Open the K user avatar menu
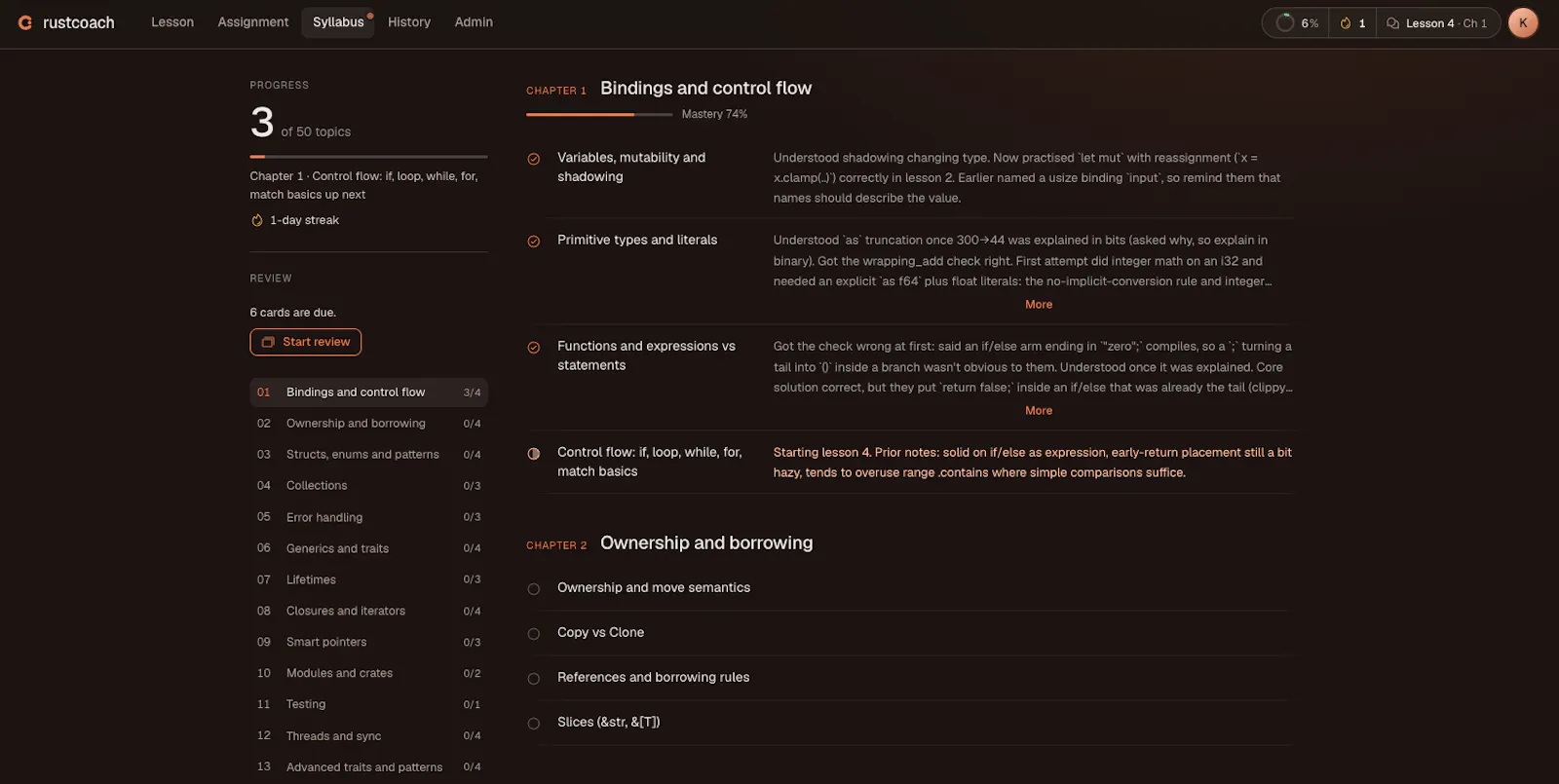Viewport: 1559px width, 784px height. coord(1523,22)
